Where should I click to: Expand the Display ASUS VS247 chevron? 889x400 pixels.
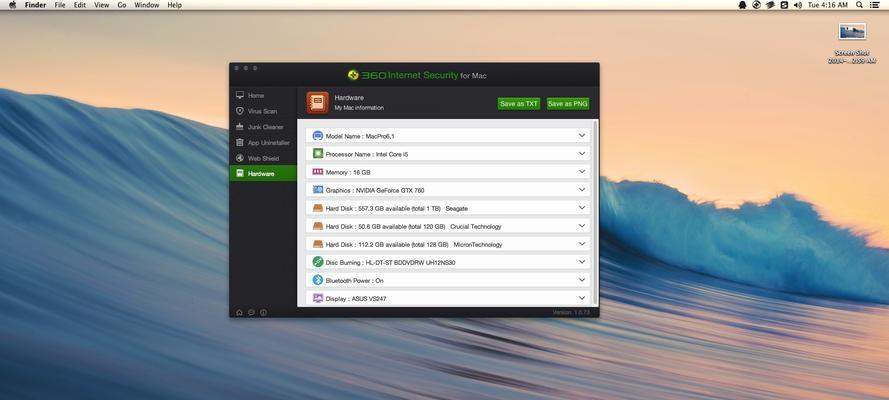click(x=582, y=297)
